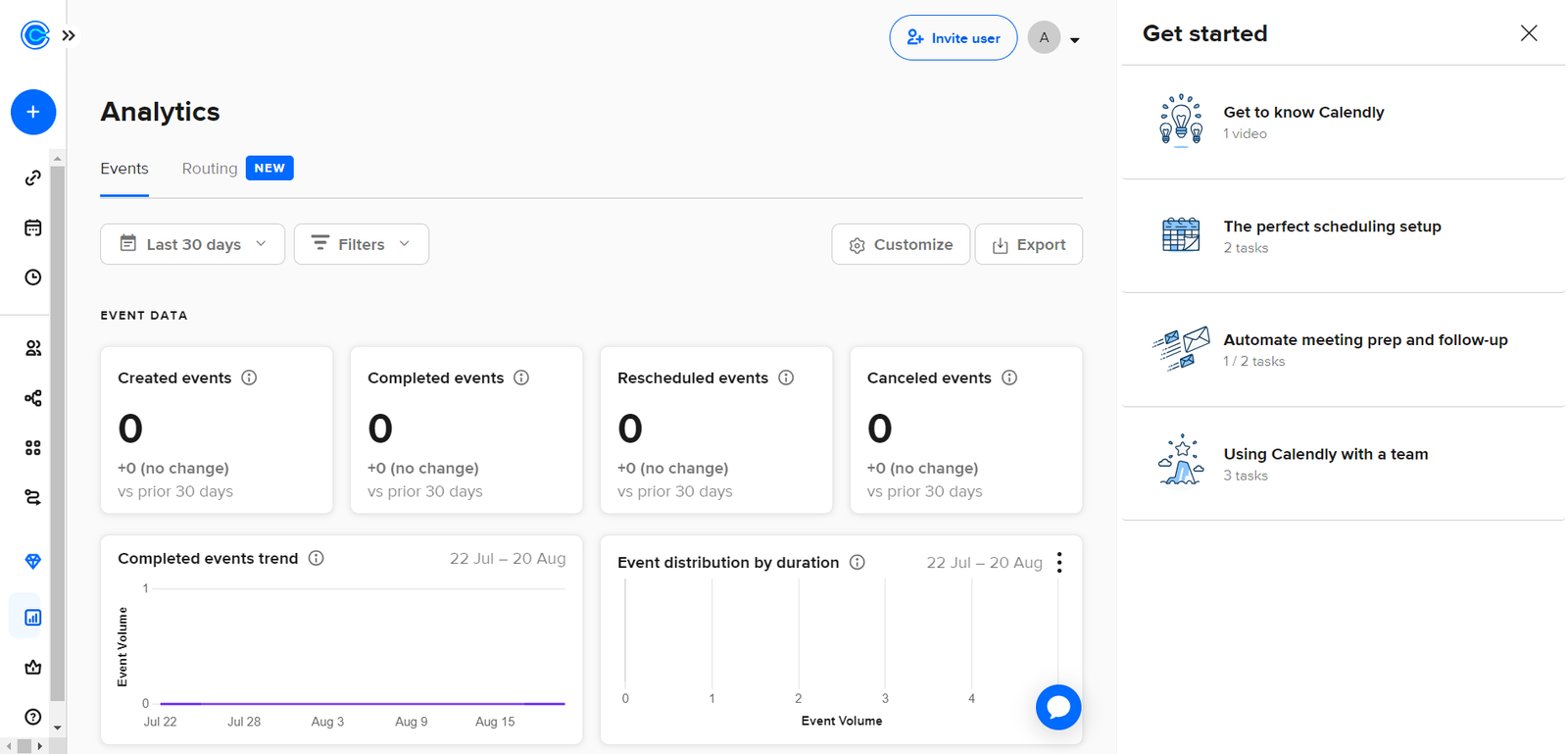The image size is (1568, 754).
Task: Click info icon next to Canceled events
Action: (x=1009, y=377)
